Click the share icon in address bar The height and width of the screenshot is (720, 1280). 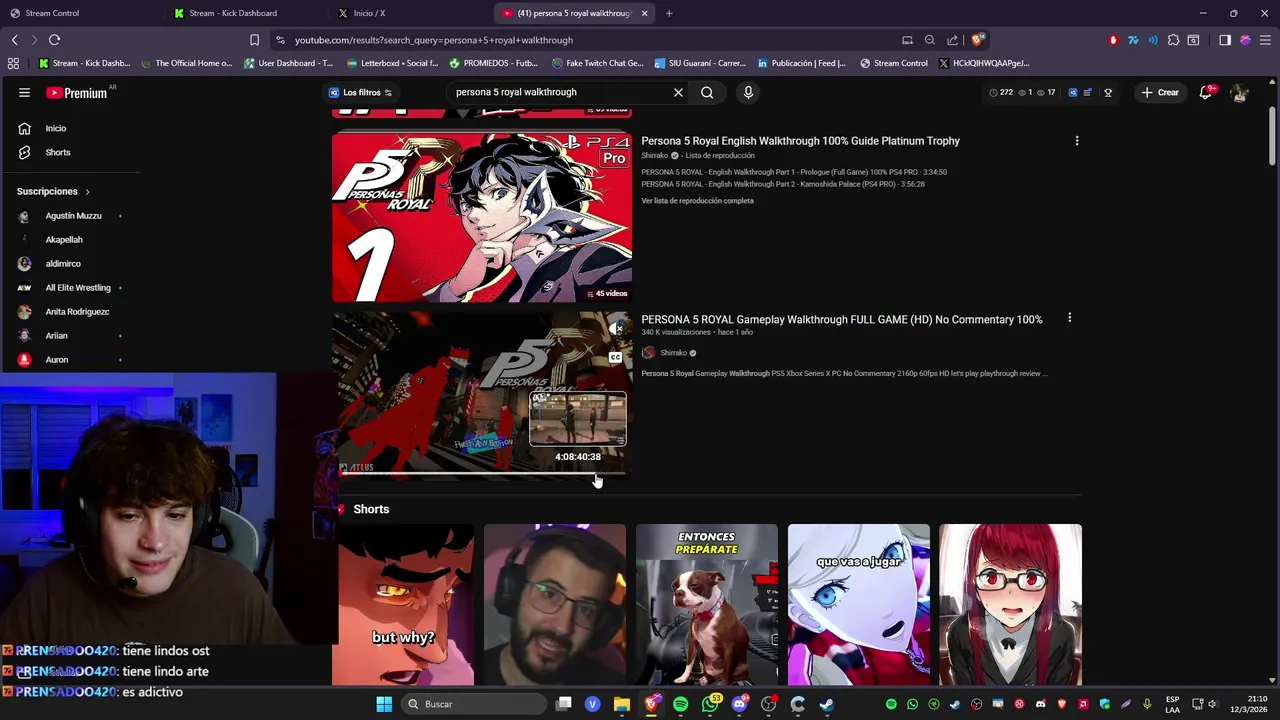[x=952, y=40]
